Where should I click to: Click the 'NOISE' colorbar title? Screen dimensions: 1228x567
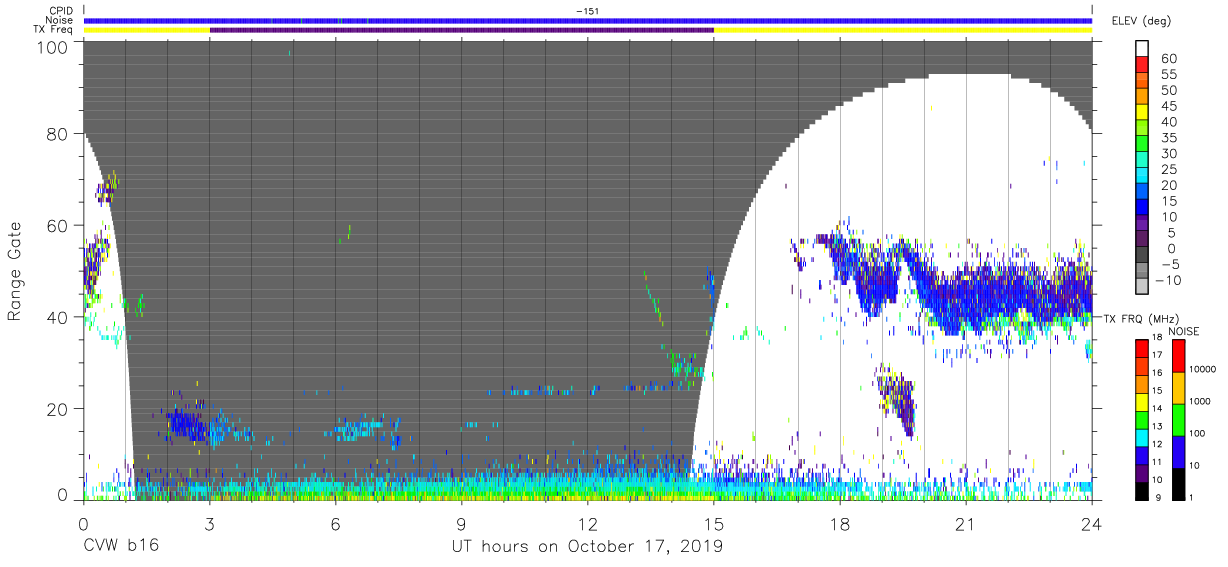1184,331
